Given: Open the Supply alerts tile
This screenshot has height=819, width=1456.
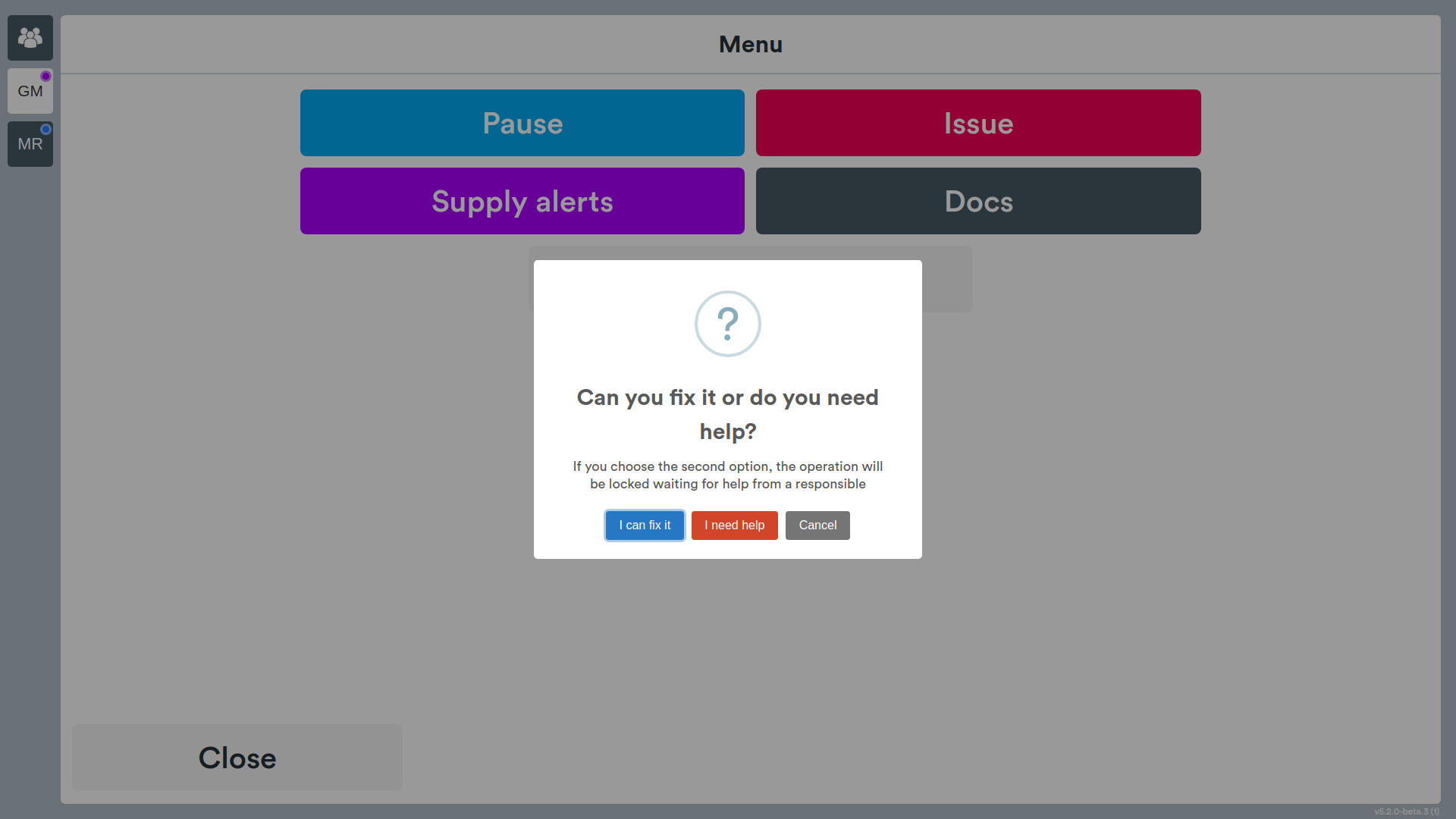Looking at the screenshot, I should [522, 201].
